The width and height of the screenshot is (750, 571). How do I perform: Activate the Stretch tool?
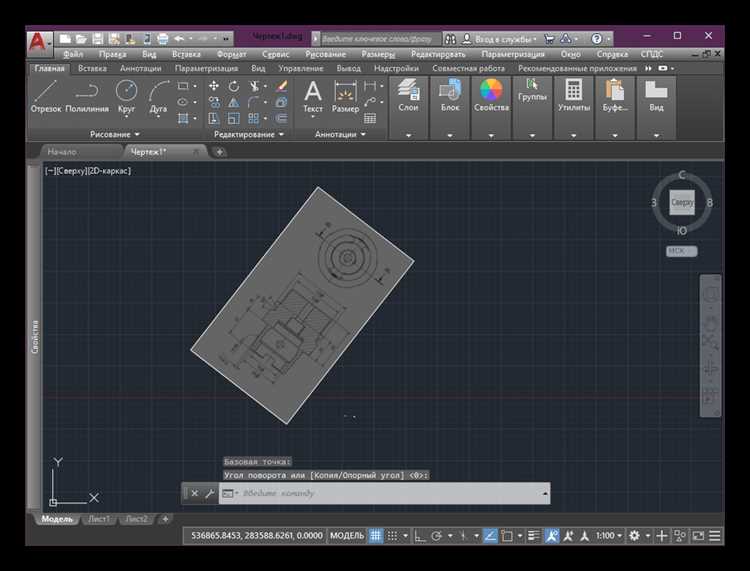[x=213, y=118]
